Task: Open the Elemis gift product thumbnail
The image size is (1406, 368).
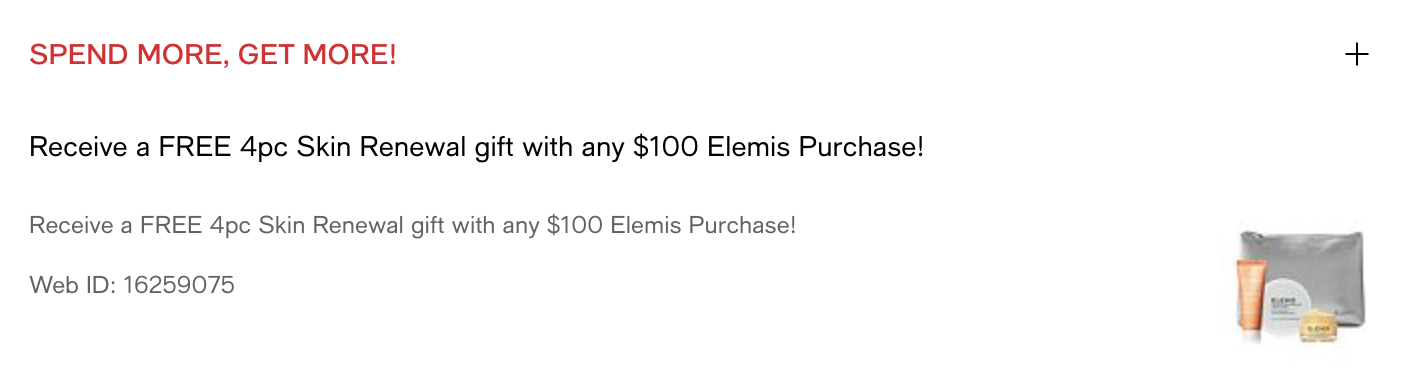Action: (1302, 287)
